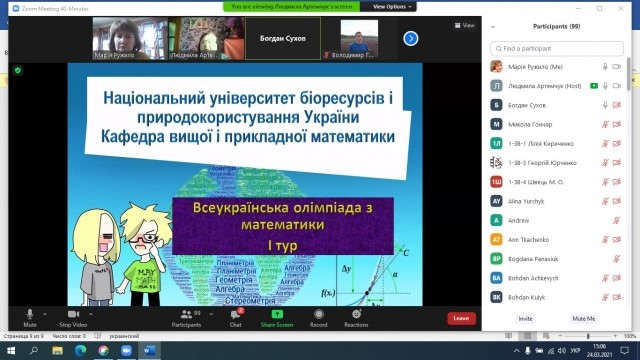Open system tray hidden icons arrow
The width and height of the screenshot is (640, 360).
[x=516, y=351]
